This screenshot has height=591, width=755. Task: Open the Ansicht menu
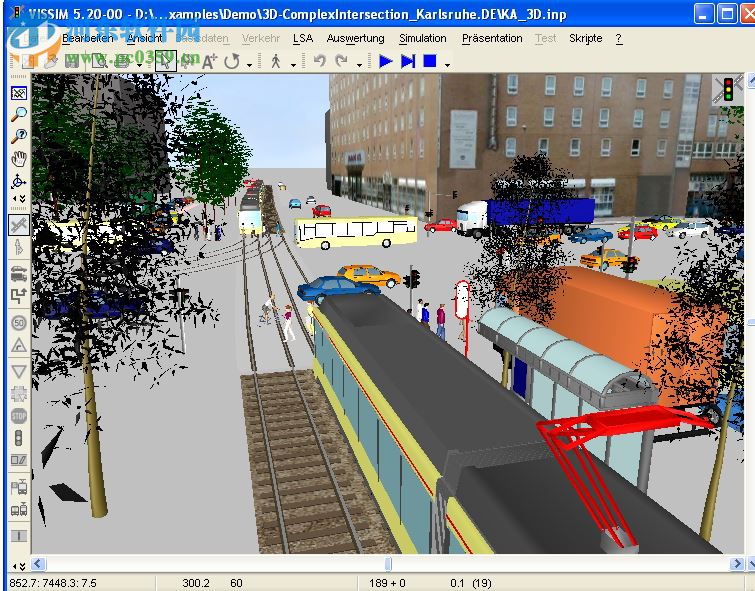145,39
